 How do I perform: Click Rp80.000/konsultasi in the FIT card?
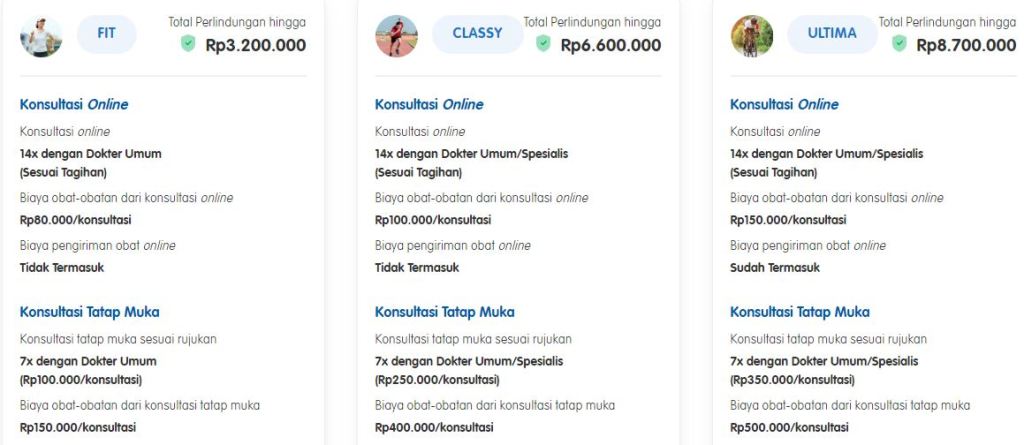[x=75, y=220]
